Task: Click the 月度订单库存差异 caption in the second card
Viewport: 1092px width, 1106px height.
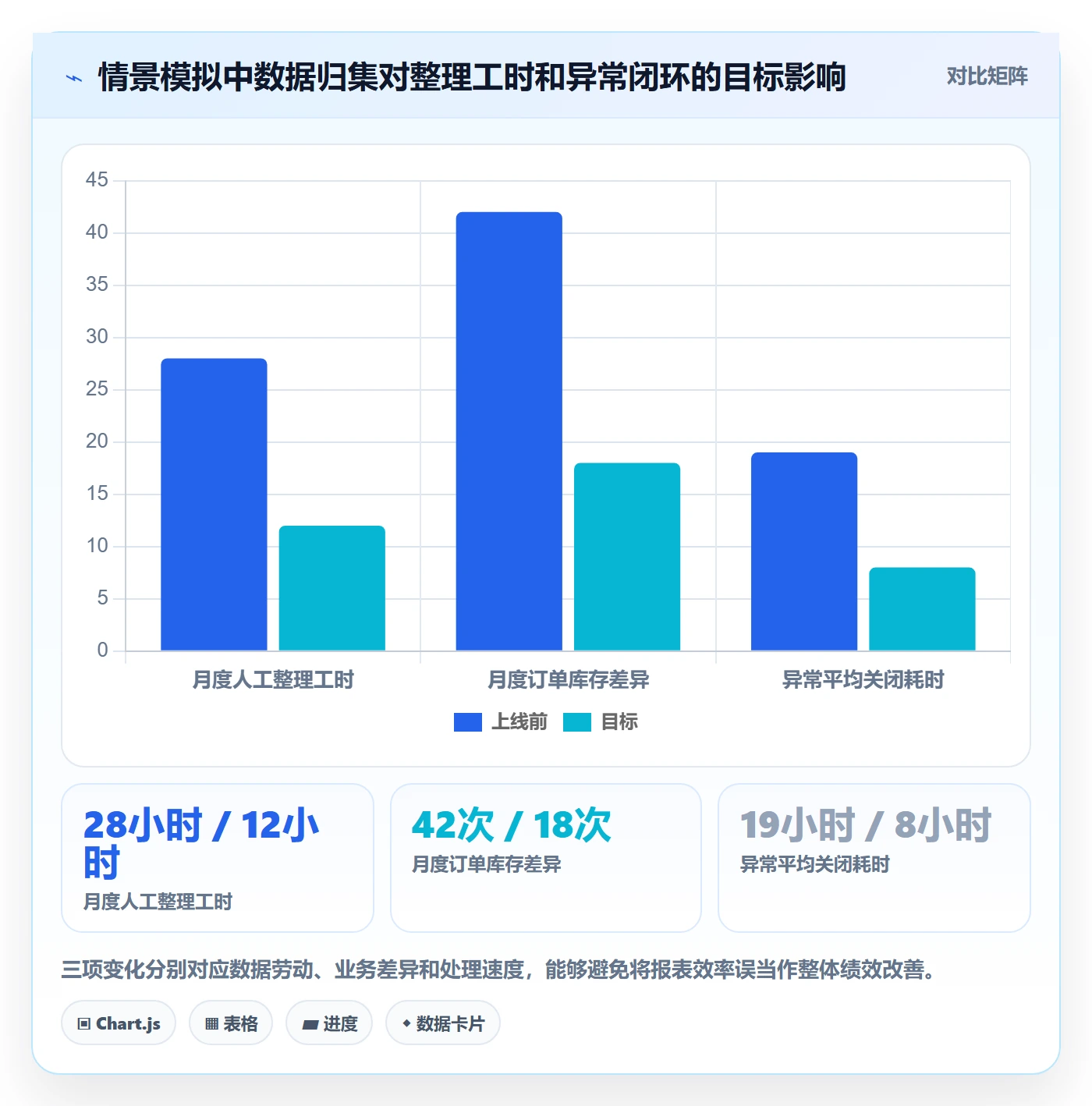Action: pos(487,864)
